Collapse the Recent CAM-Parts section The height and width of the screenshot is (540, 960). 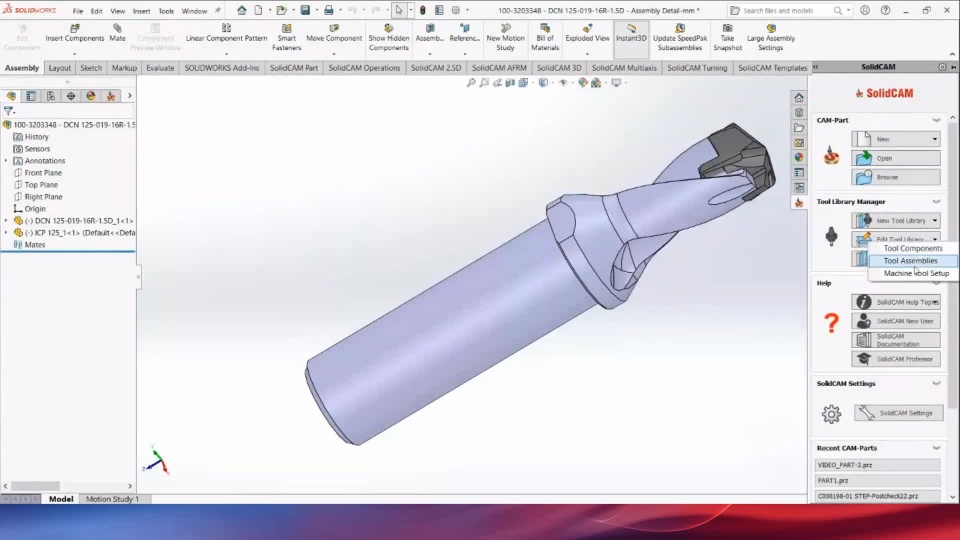(936, 448)
